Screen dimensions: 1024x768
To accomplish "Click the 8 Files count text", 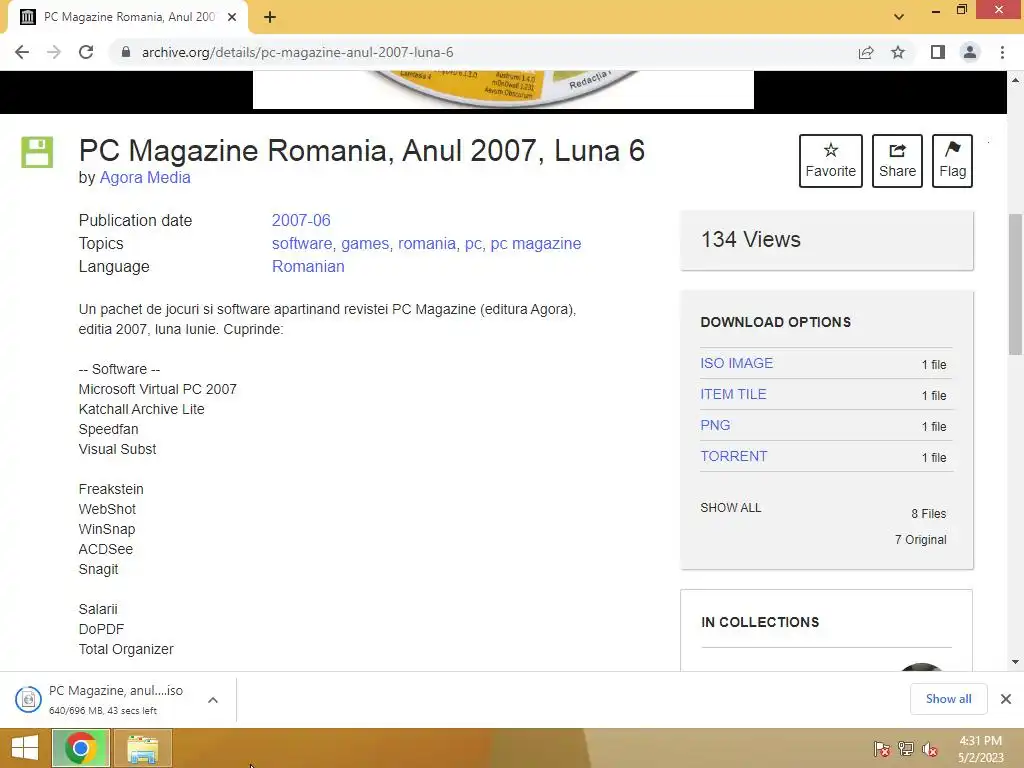I will pos(929,514).
